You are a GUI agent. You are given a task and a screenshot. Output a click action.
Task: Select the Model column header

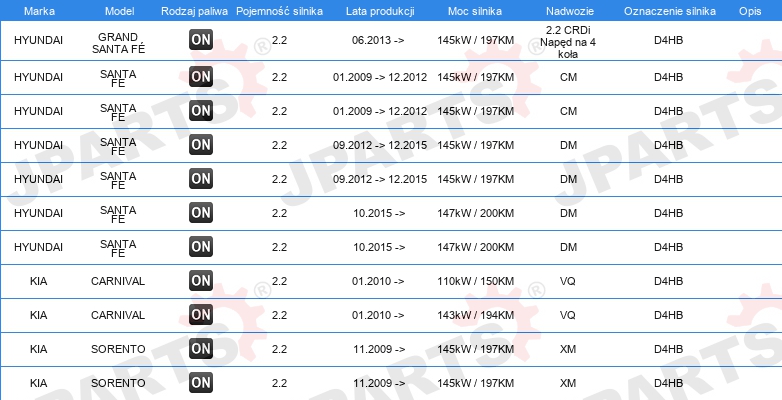(x=119, y=11)
